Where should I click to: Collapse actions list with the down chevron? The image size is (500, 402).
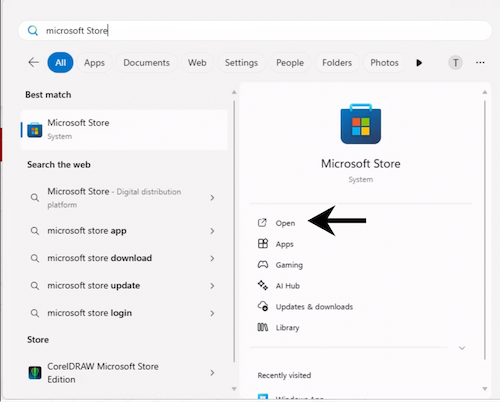click(x=462, y=348)
